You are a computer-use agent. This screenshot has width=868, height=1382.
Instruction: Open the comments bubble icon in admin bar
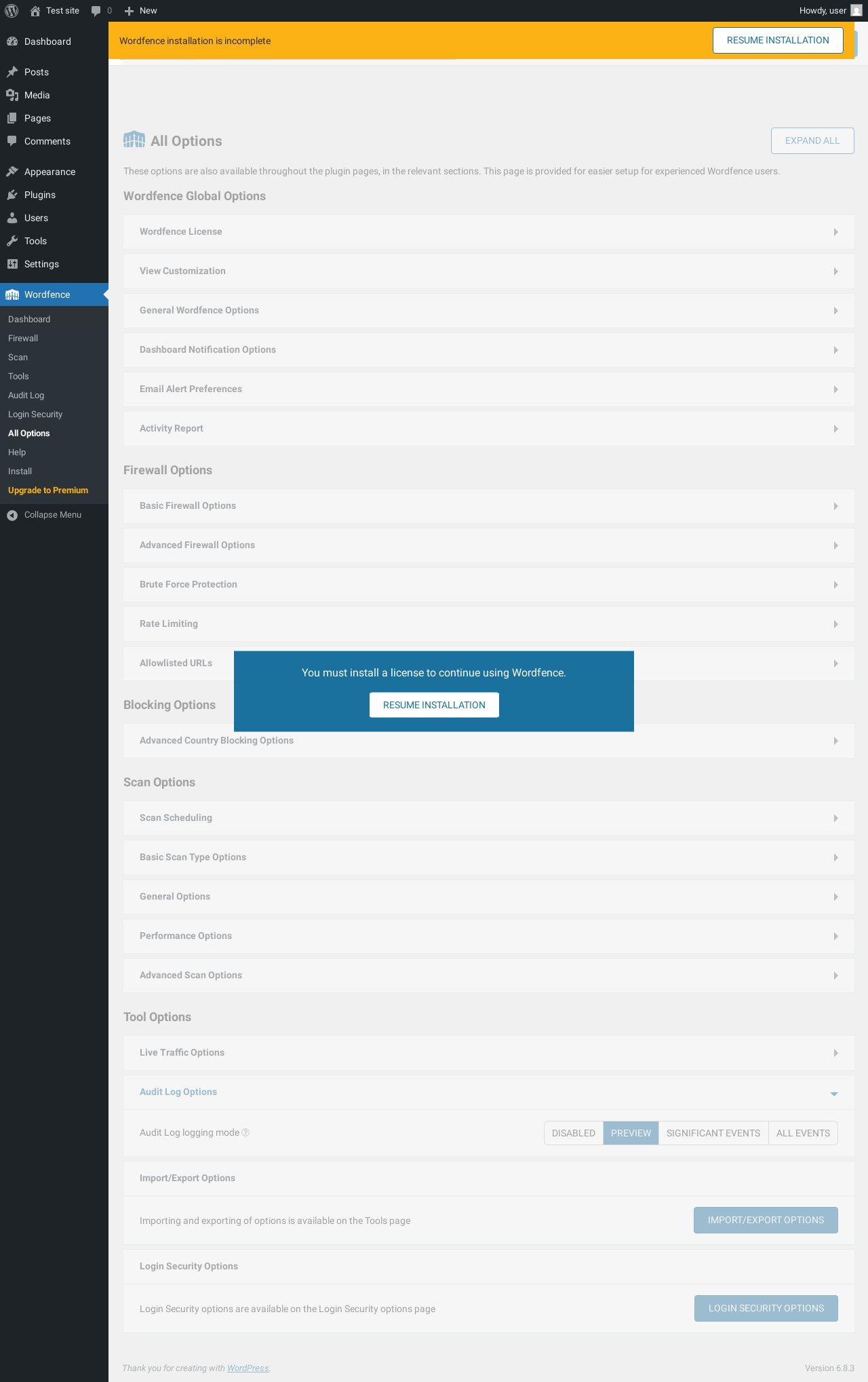pyautogui.click(x=96, y=11)
